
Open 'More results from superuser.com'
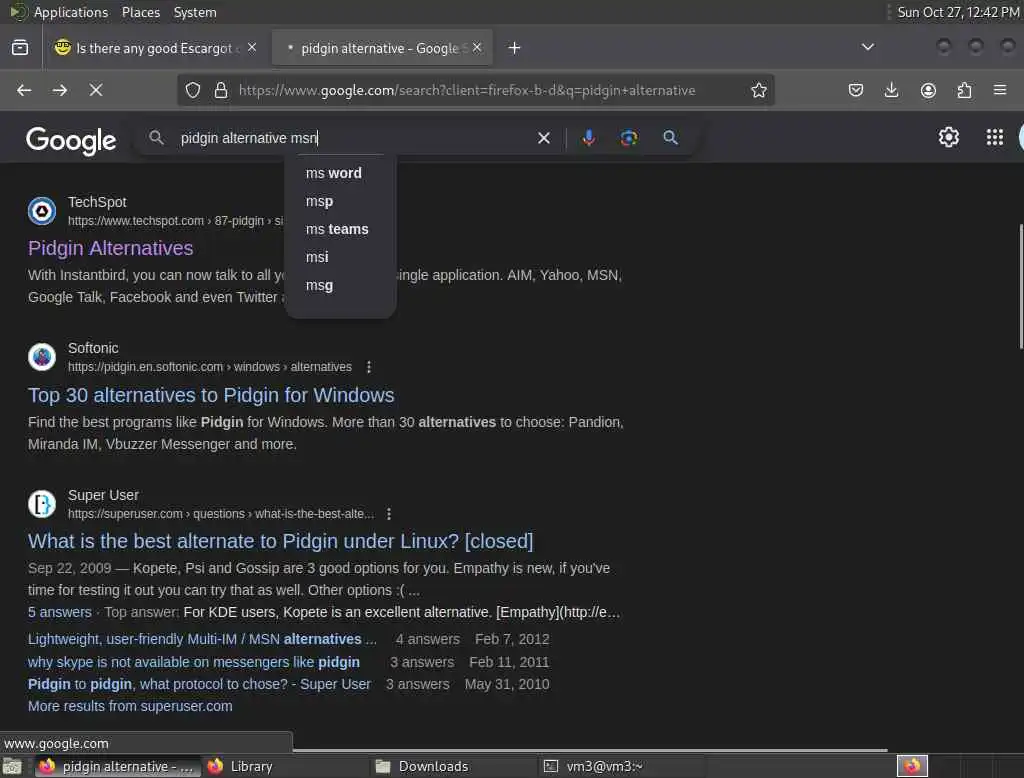click(x=130, y=706)
